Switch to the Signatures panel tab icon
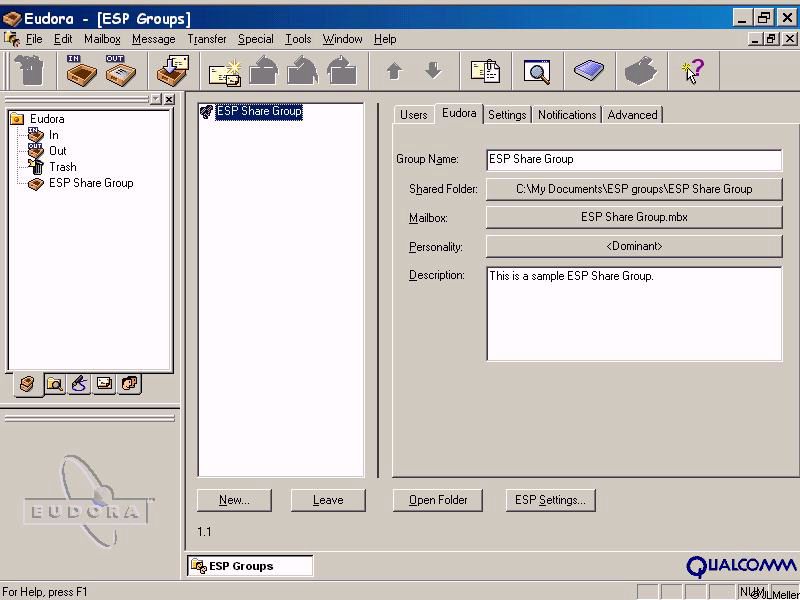The height and width of the screenshot is (600, 800). coord(79,384)
